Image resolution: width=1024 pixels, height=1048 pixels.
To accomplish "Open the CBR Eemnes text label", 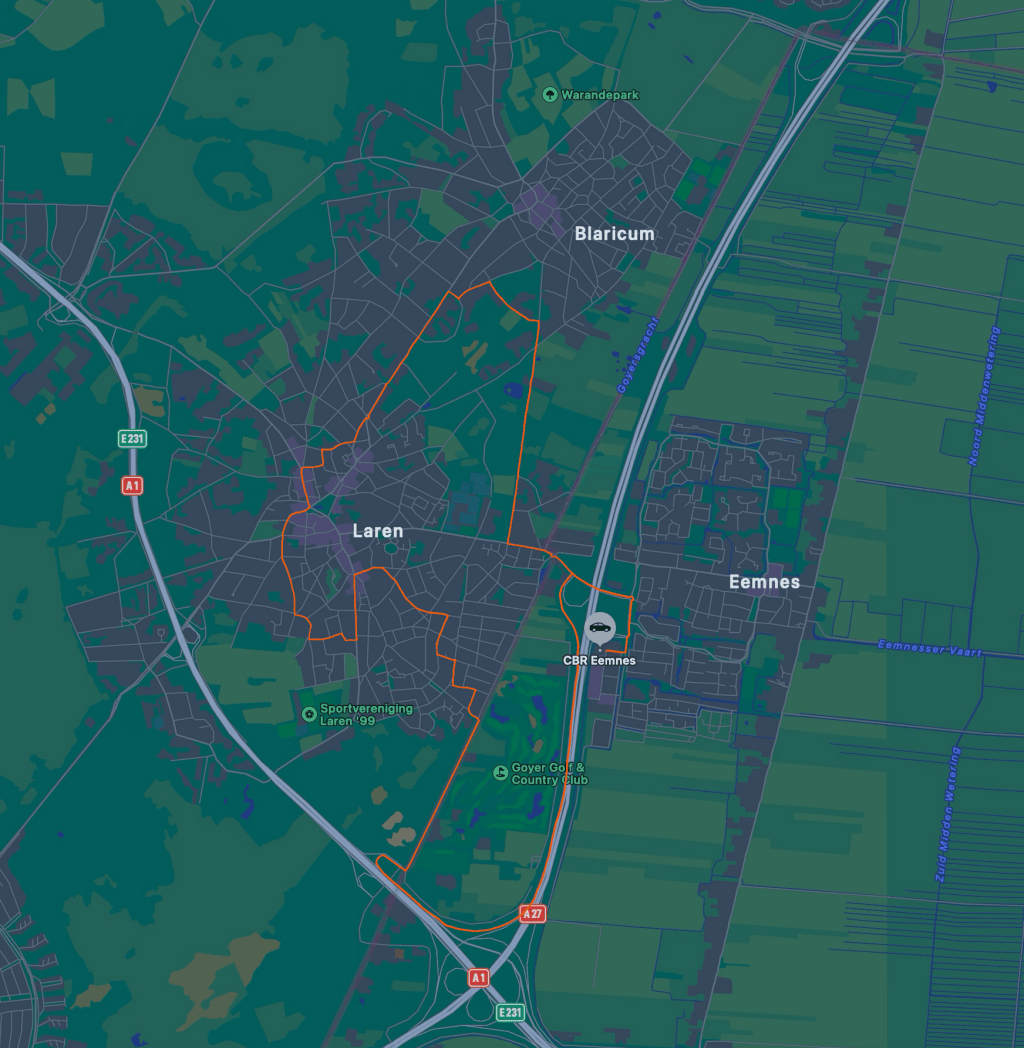I will [x=599, y=661].
